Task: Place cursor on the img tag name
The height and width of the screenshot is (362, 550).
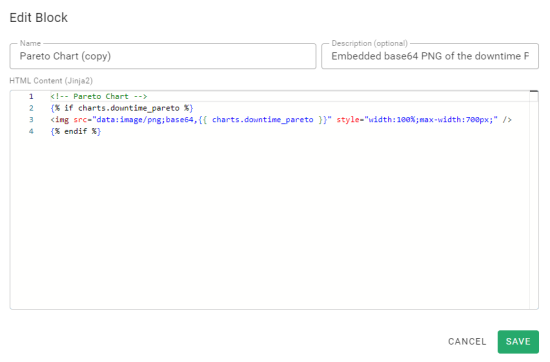Action: click(x=62, y=120)
